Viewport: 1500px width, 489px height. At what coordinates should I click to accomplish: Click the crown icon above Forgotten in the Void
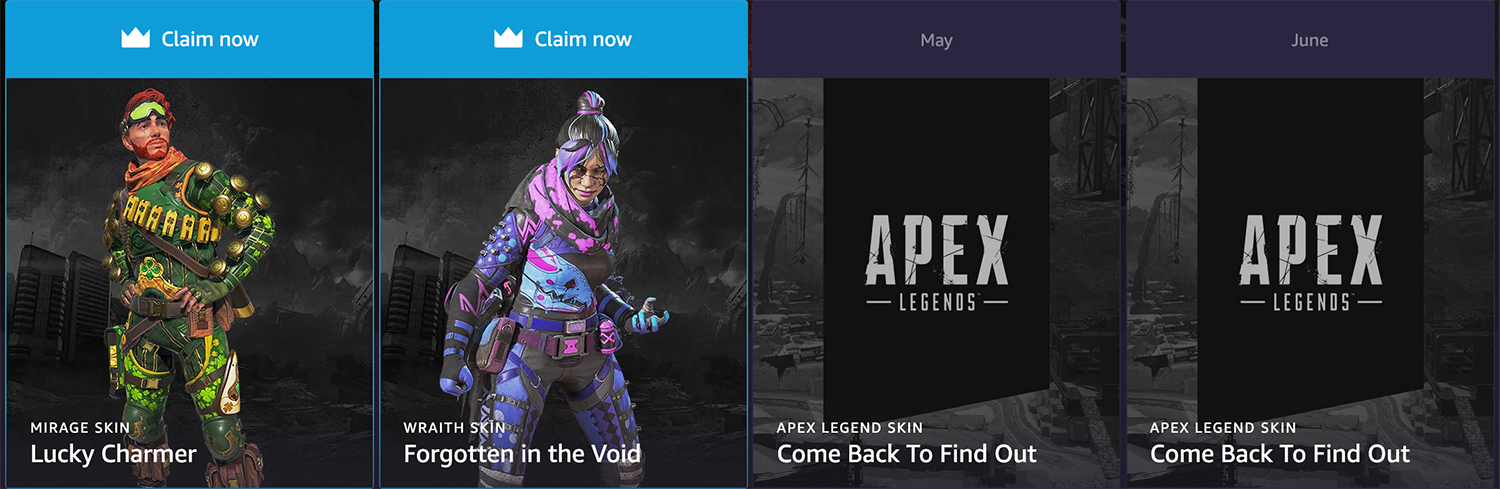[508, 39]
